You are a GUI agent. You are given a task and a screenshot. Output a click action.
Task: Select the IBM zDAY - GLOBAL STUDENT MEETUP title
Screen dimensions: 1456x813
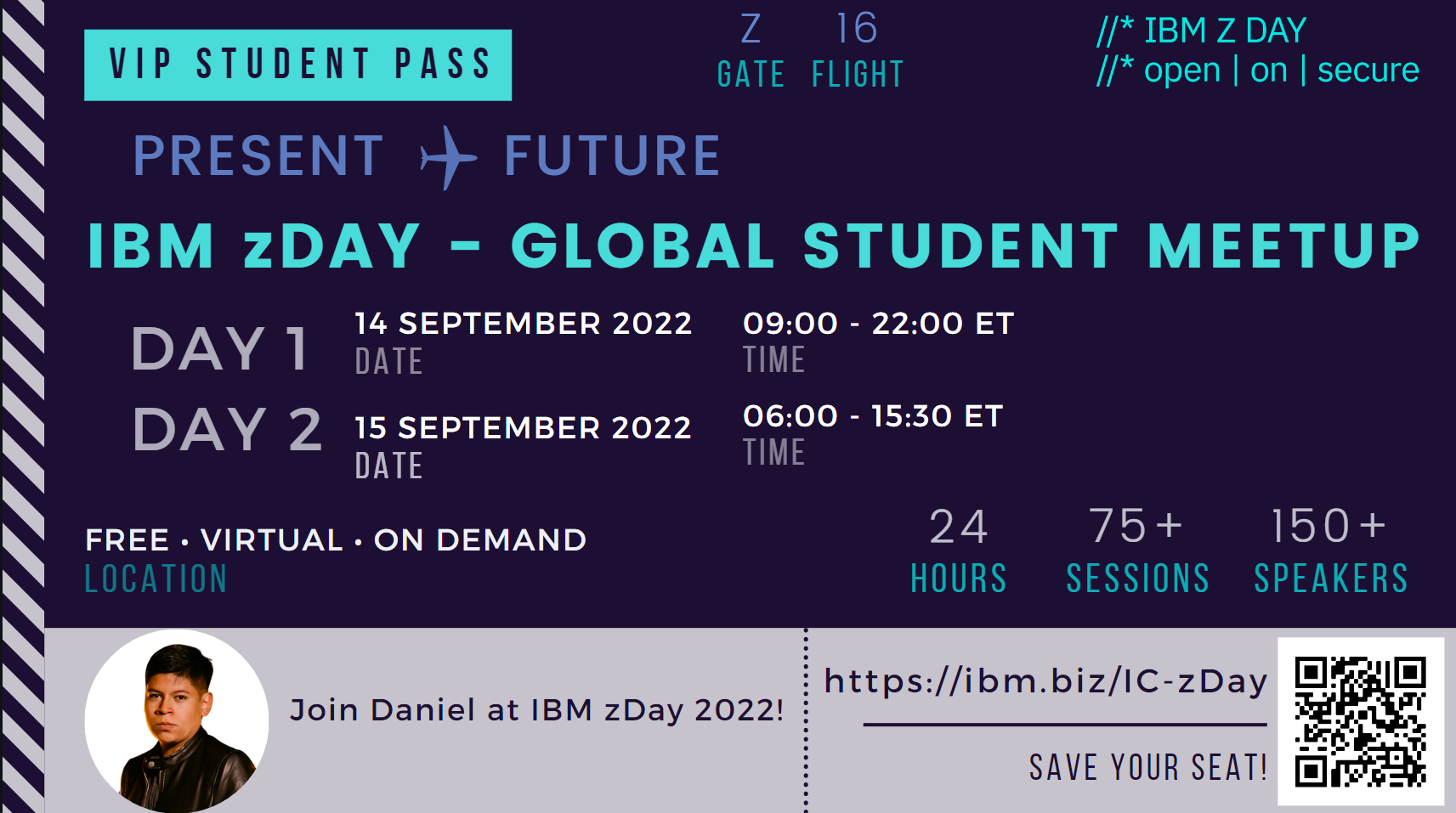pyautogui.click(x=755, y=246)
